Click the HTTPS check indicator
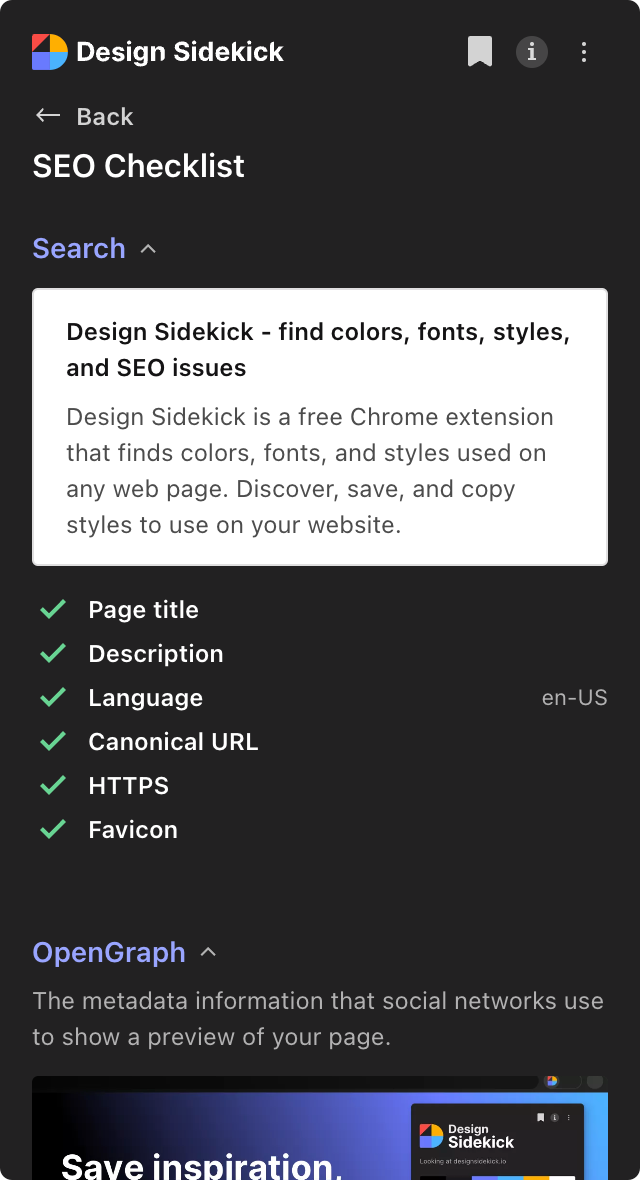 53,785
